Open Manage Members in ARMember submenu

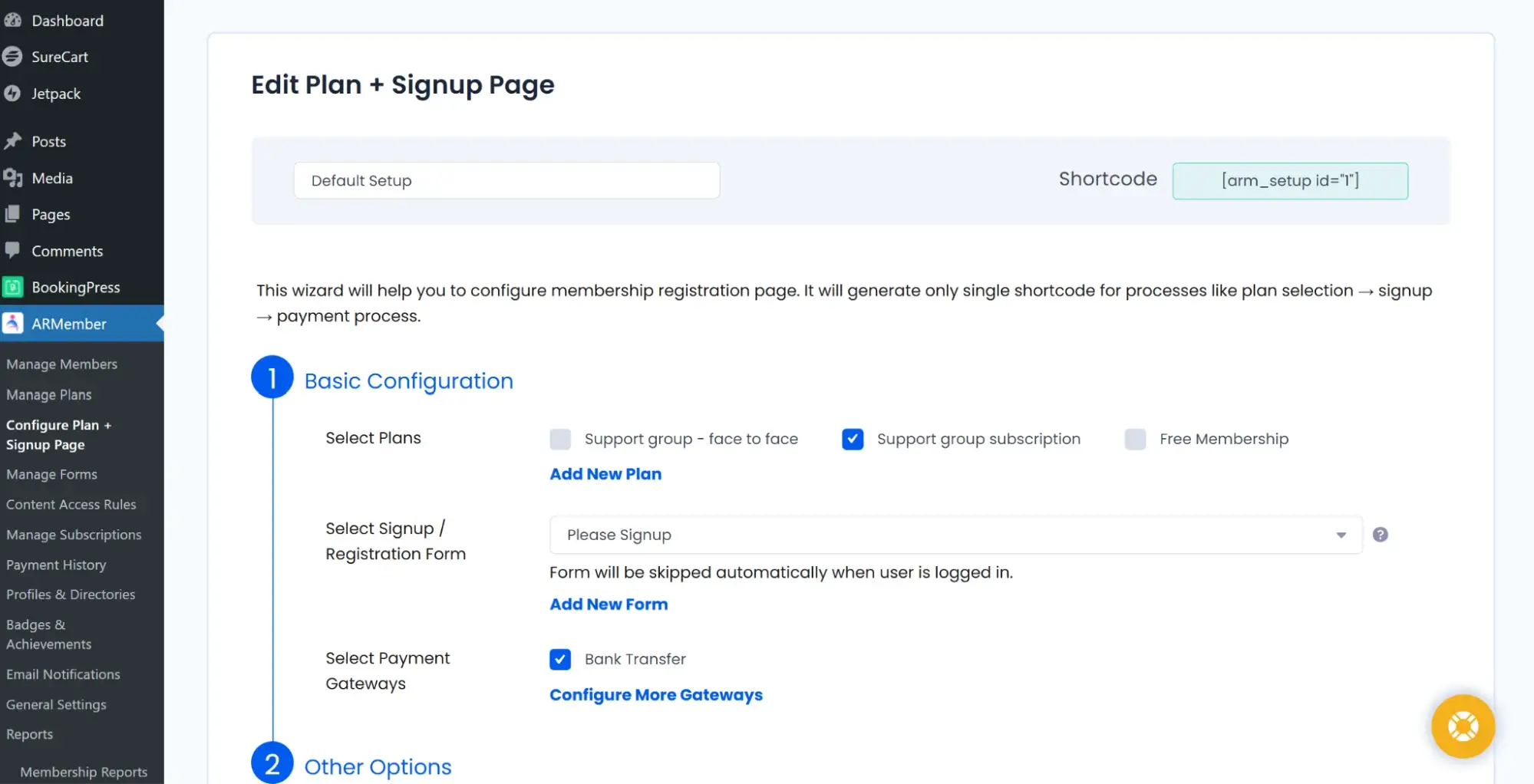point(61,364)
